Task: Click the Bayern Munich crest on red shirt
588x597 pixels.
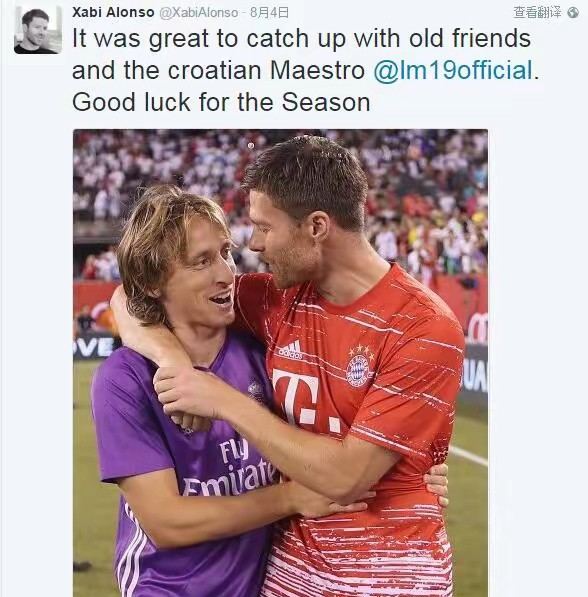Action: pos(359,366)
